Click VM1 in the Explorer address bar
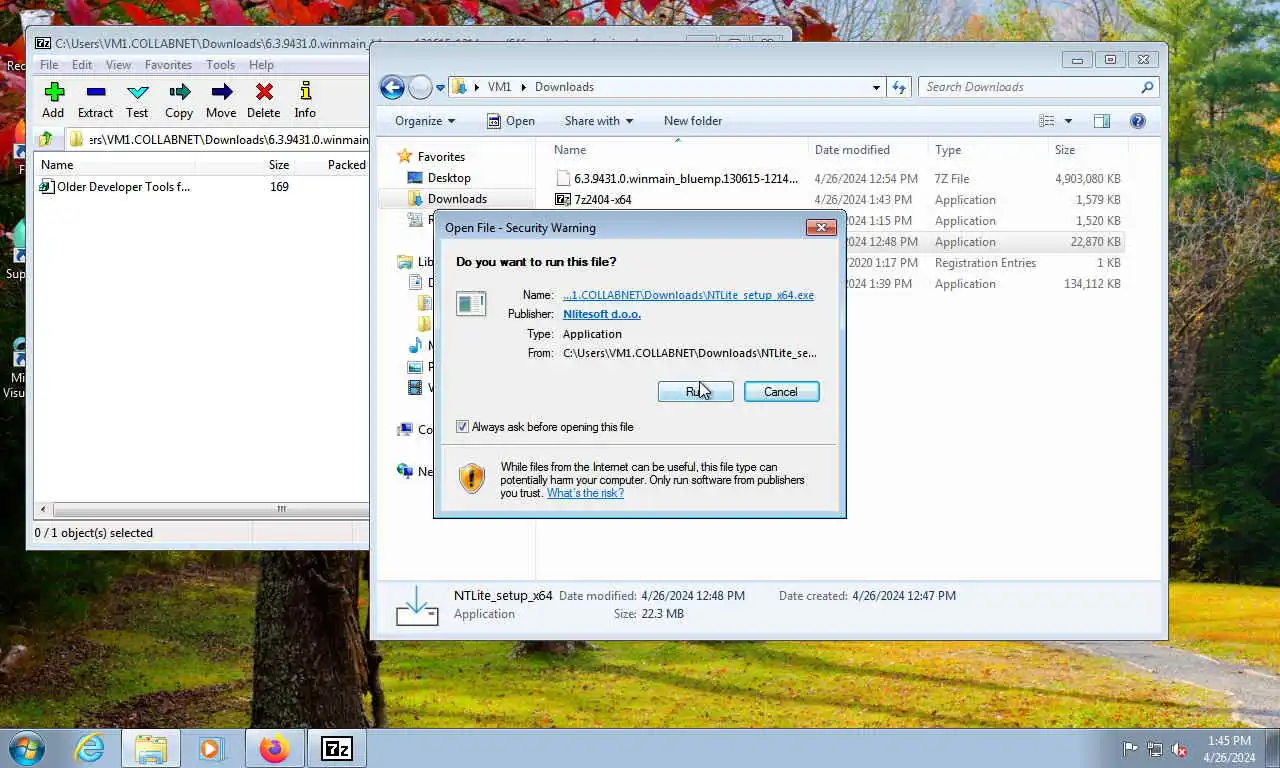The height and width of the screenshot is (768, 1280). pos(499,87)
